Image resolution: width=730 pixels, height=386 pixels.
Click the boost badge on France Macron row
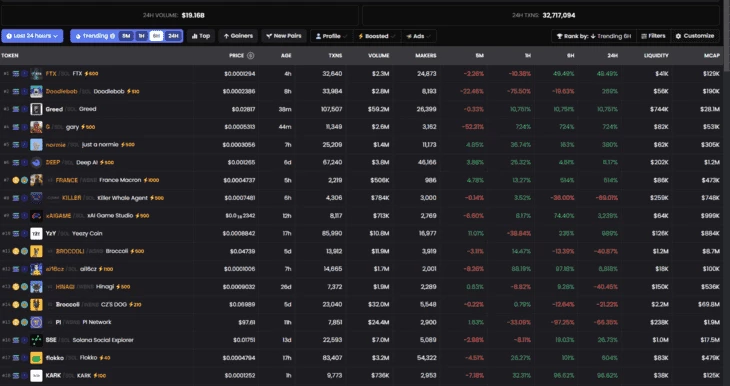(x=151, y=180)
